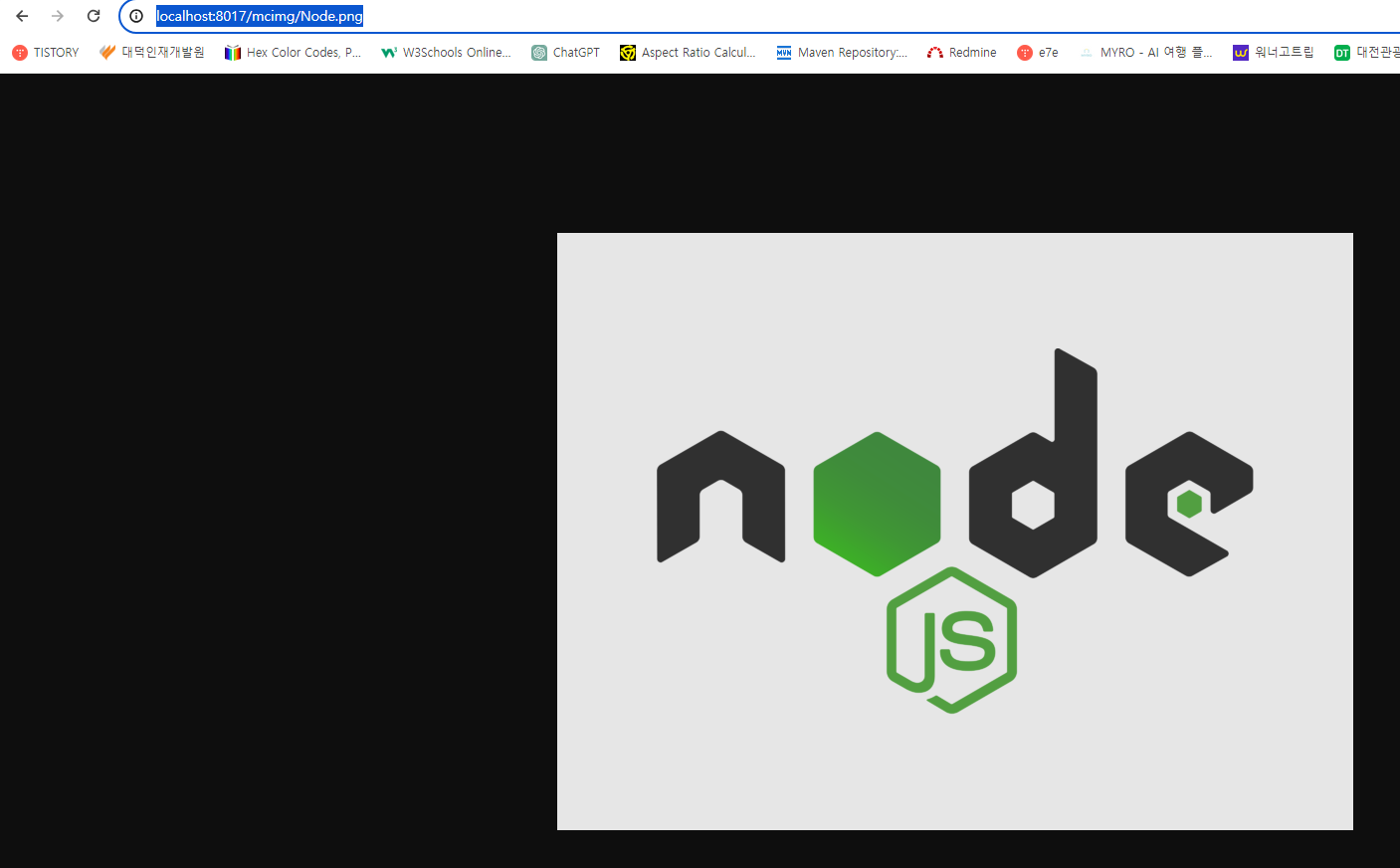
Task: Click the Node.js logo image
Action: (x=955, y=532)
